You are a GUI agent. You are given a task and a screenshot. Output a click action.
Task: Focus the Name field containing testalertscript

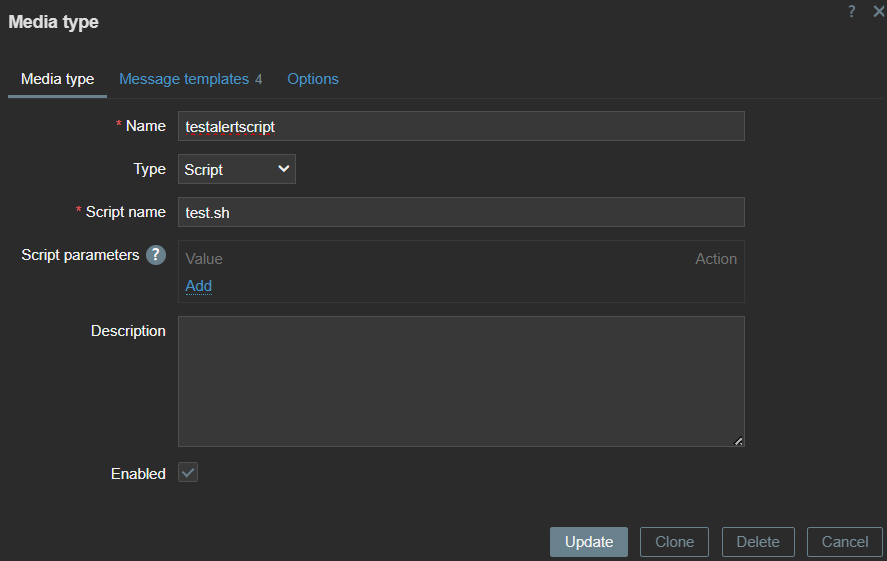click(x=461, y=127)
